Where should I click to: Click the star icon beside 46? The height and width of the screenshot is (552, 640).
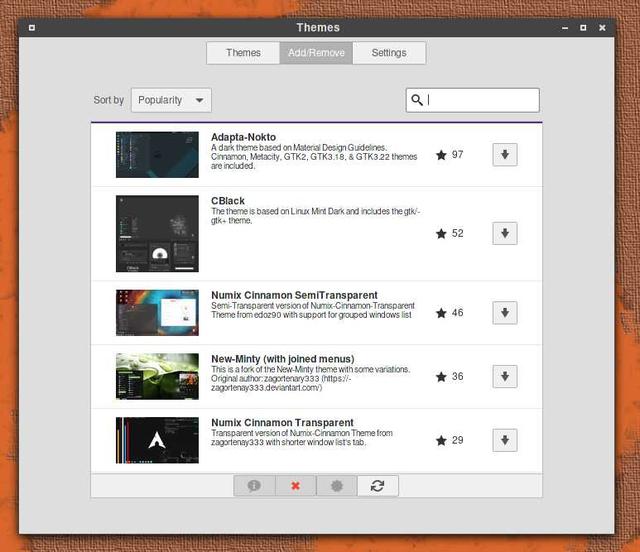(441, 313)
